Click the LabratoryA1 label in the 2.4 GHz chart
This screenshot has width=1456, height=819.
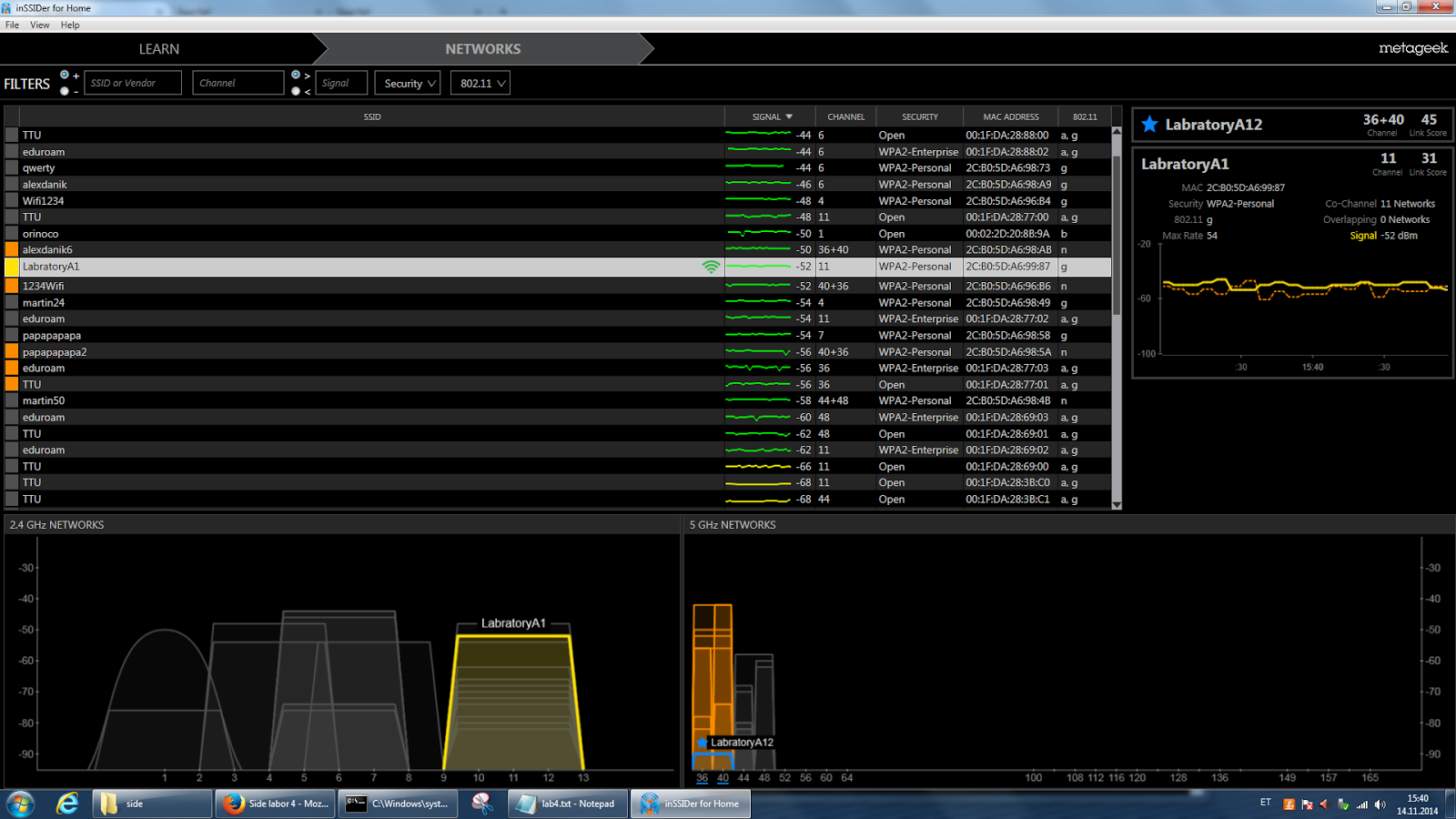point(513,623)
